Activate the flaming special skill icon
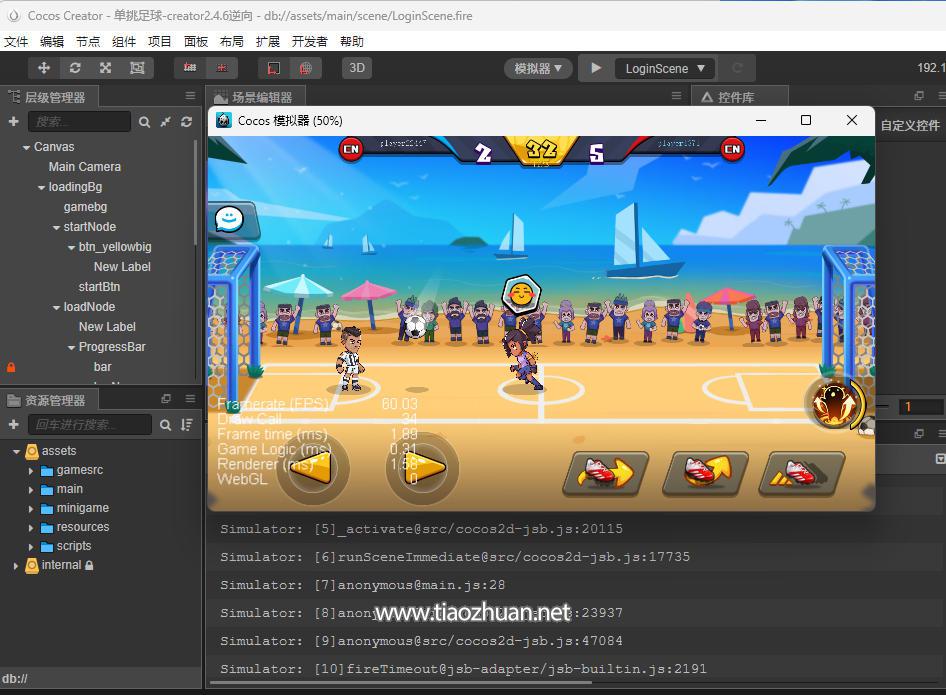This screenshot has height=695, width=946. (835, 404)
